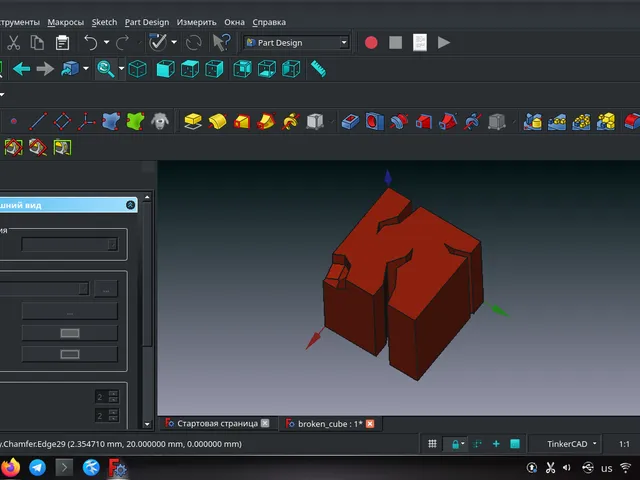Click the green sub-shape binder icon

pos(136,121)
